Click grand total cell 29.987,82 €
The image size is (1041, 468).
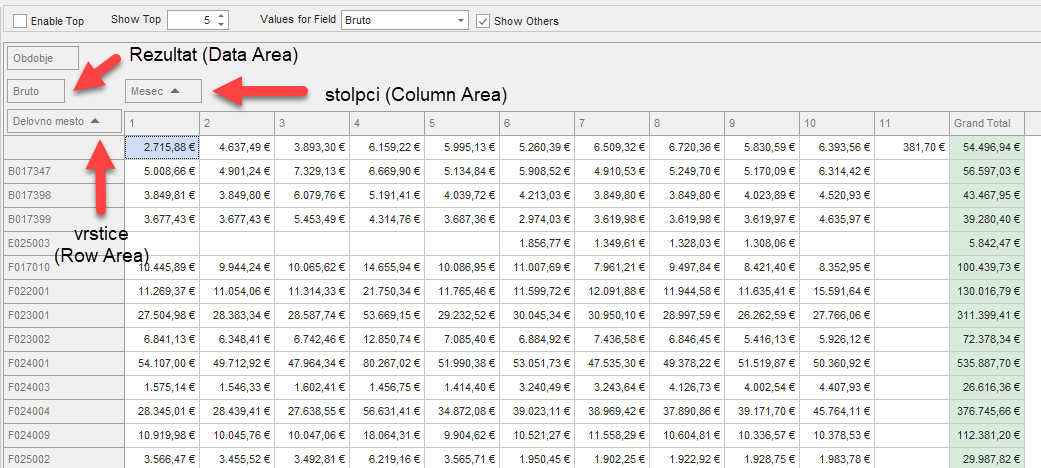987,458
